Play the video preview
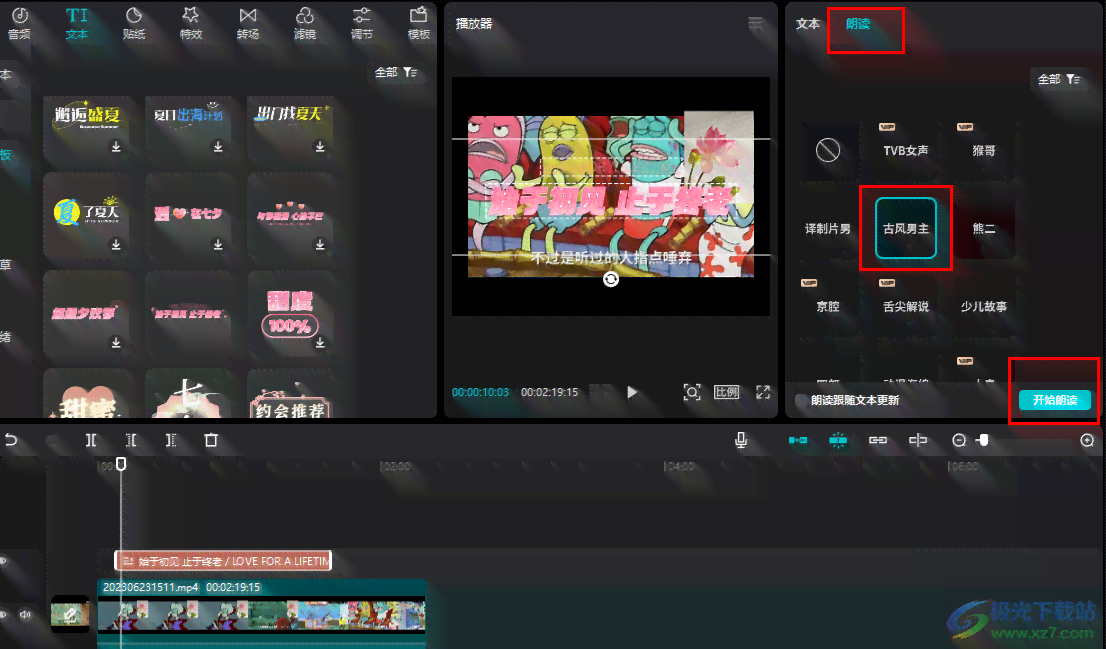The image size is (1106, 649). (x=632, y=392)
